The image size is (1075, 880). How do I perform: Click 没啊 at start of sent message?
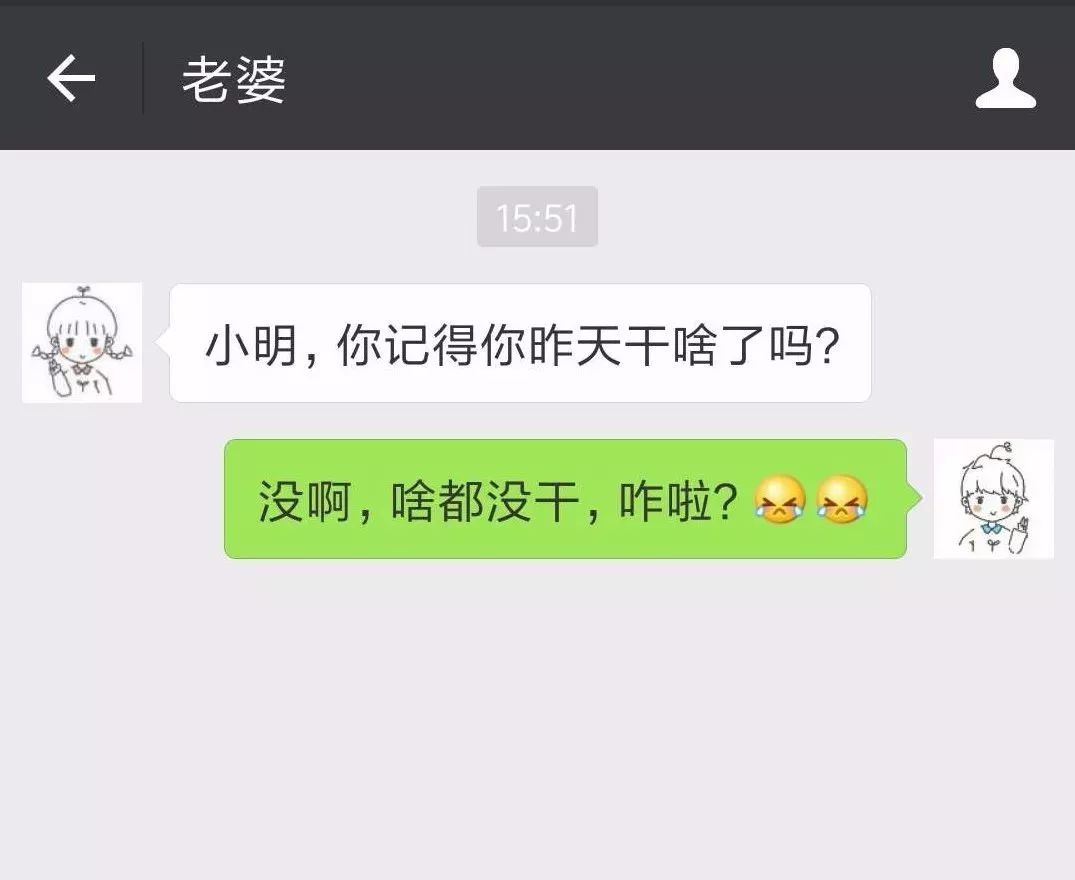tap(304, 501)
